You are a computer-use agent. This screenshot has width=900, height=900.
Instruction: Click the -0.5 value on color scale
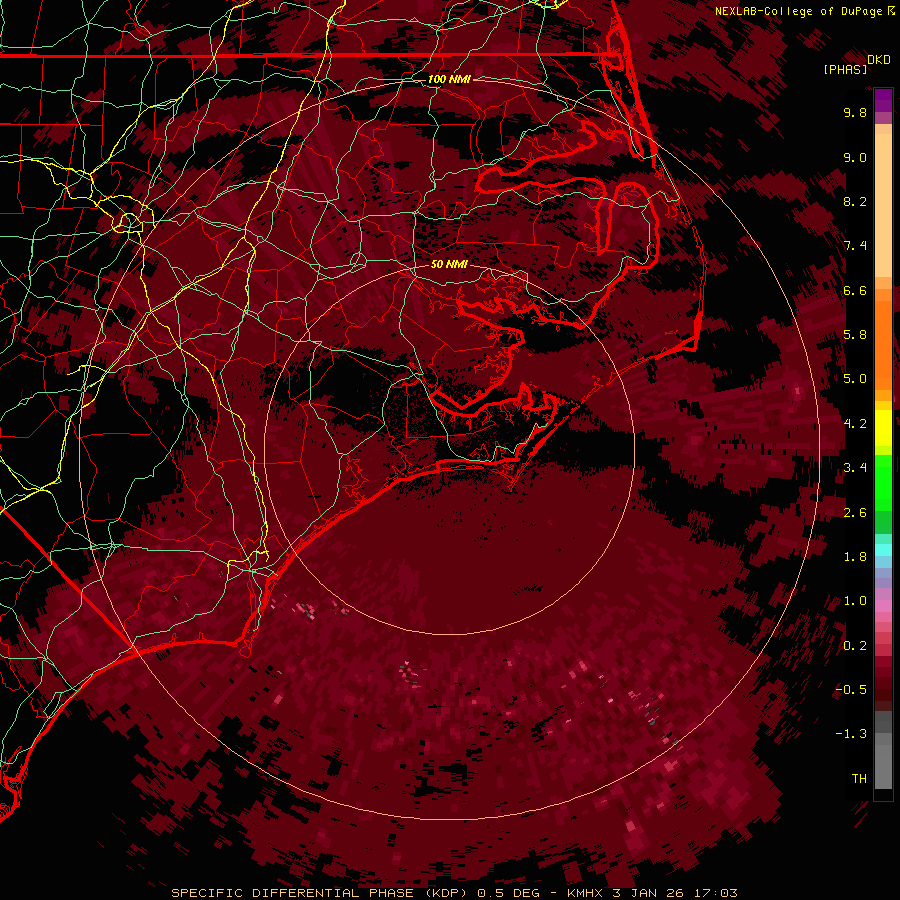(851, 690)
